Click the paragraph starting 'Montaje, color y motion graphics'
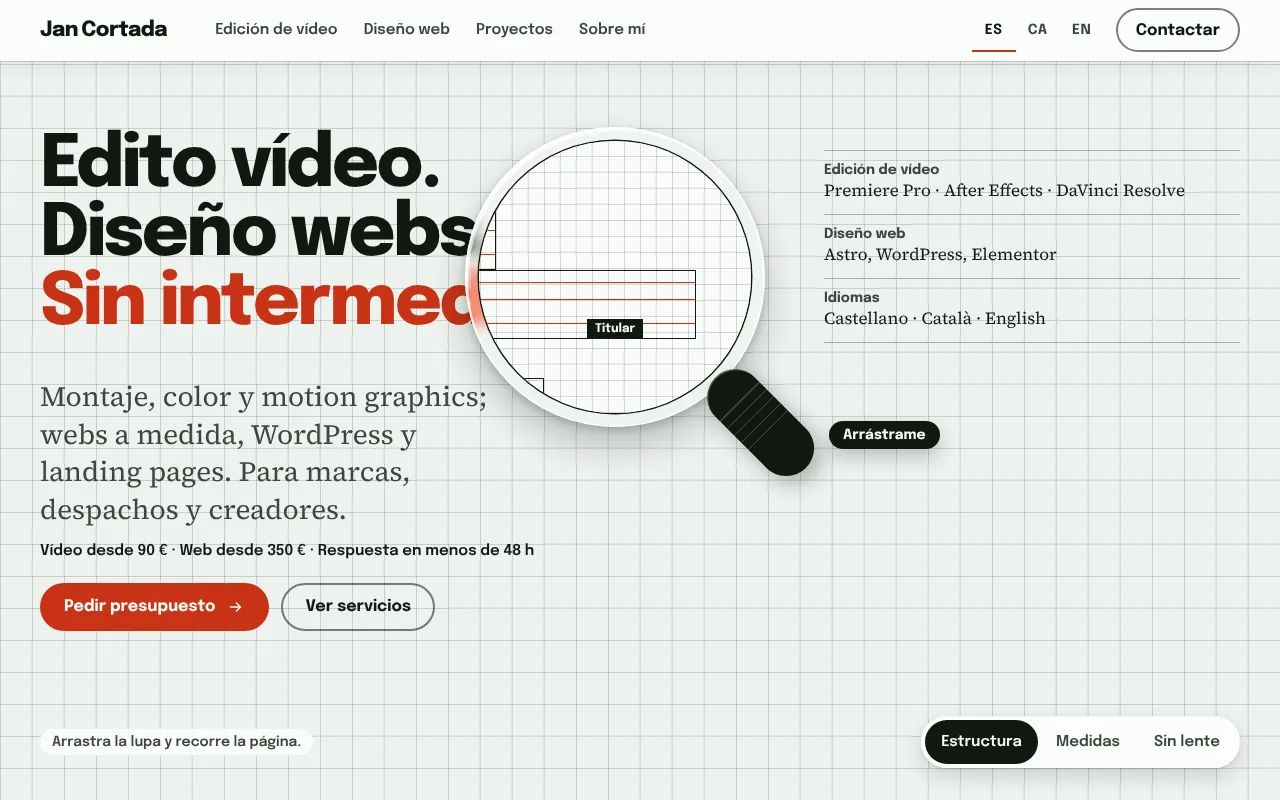Viewport: 1280px width, 800px height. tap(264, 453)
